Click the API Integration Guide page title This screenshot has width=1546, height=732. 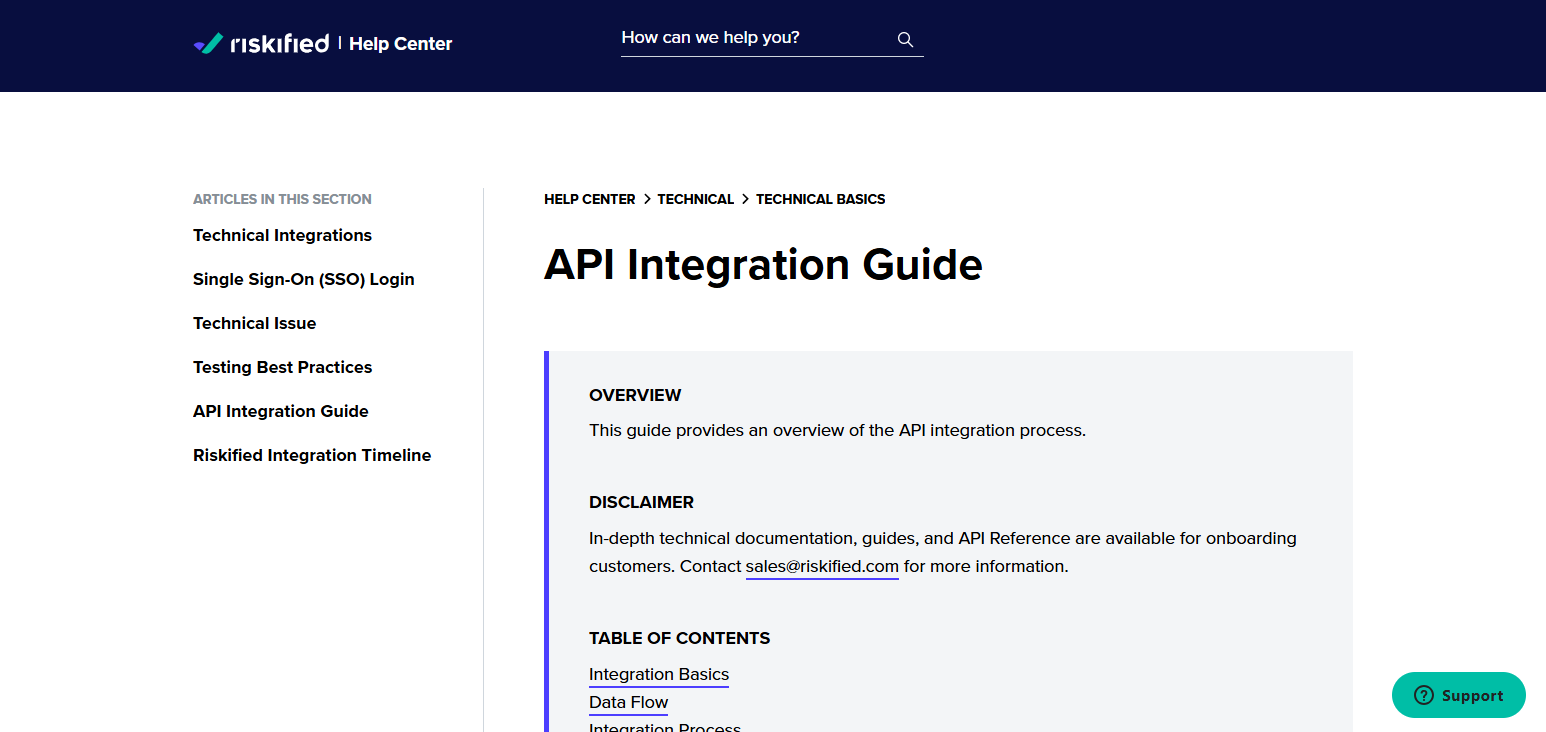click(x=763, y=265)
